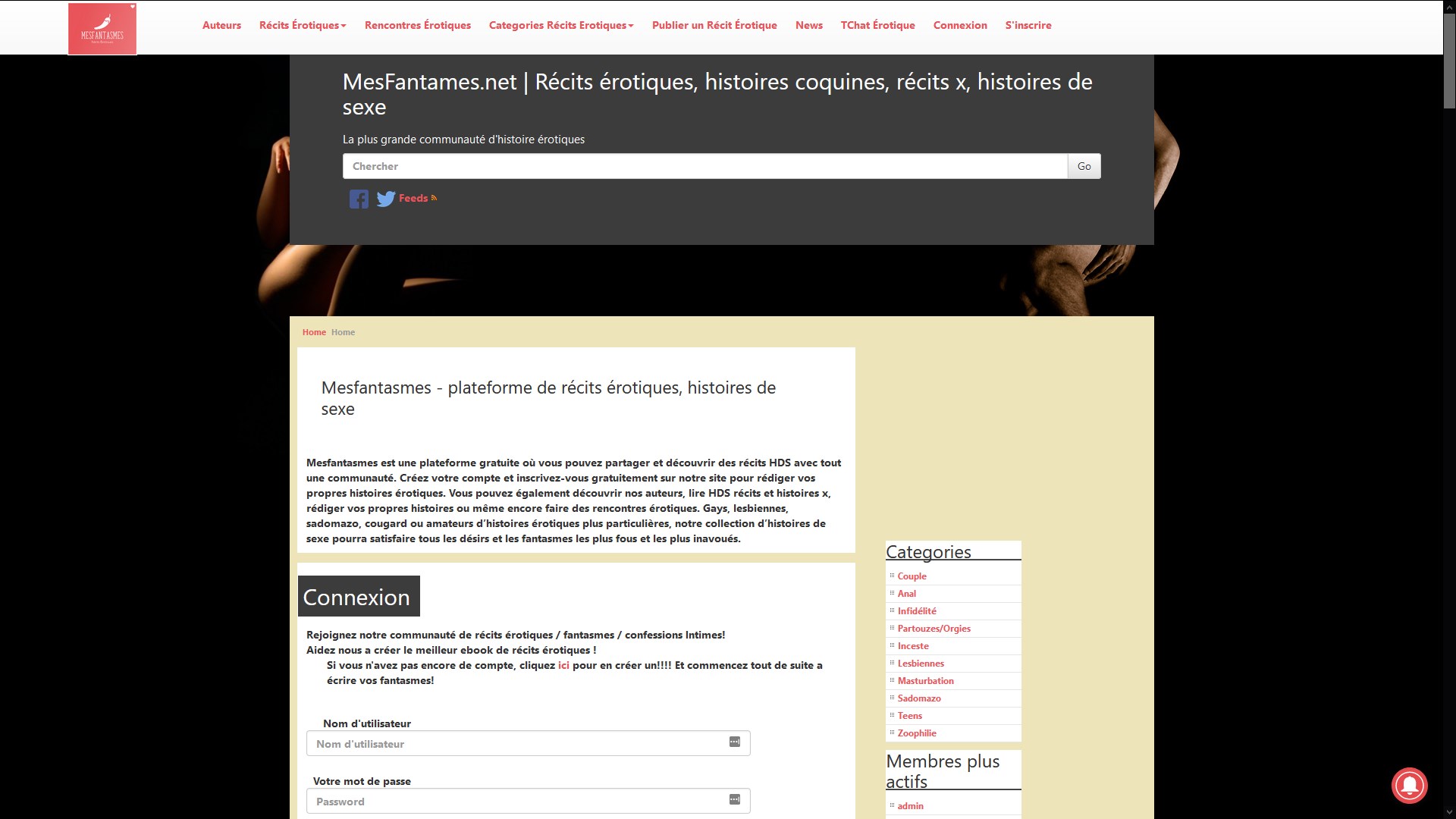Open the Facebook page icon
The height and width of the screenshot is (819, 1456).
pyautogui.click(x=359, y=199)
